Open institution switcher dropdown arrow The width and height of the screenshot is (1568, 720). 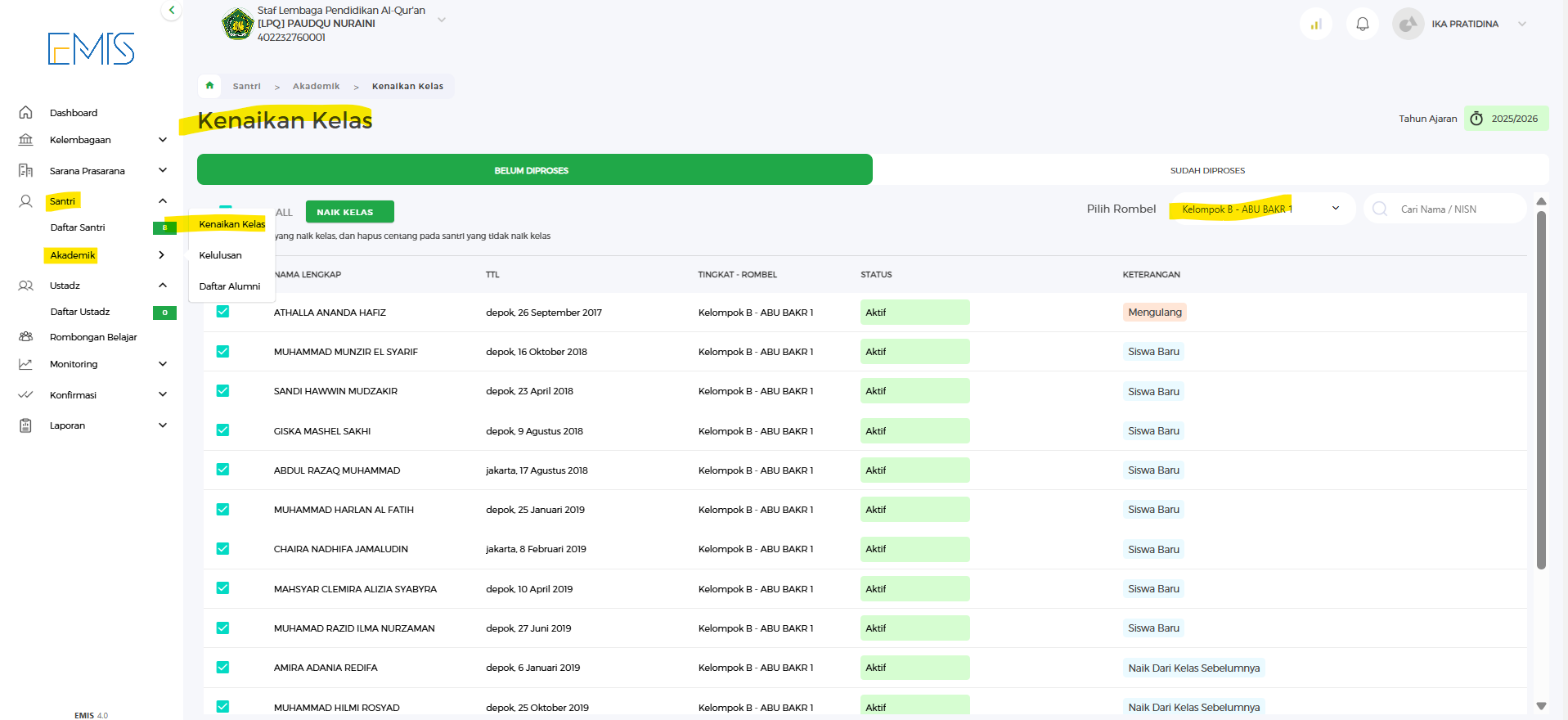pos(442,19)
